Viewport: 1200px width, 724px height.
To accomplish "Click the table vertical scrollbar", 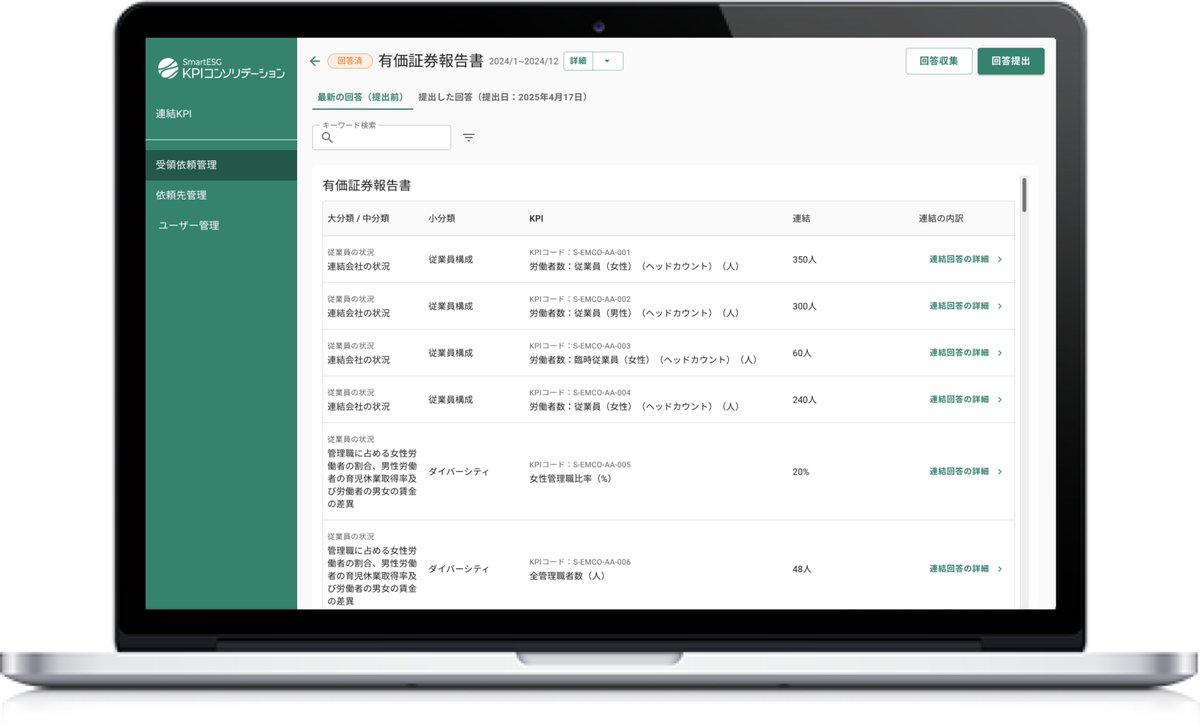I will click(1024, 194).
